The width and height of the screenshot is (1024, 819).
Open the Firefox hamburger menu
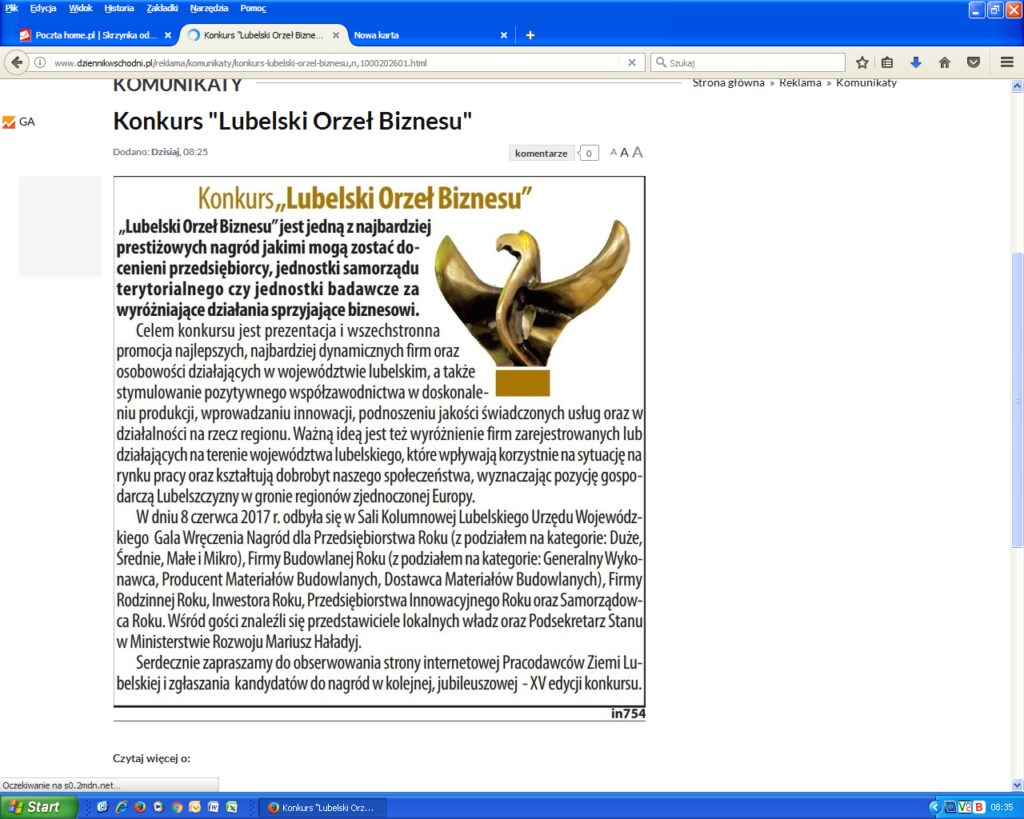1006,62
